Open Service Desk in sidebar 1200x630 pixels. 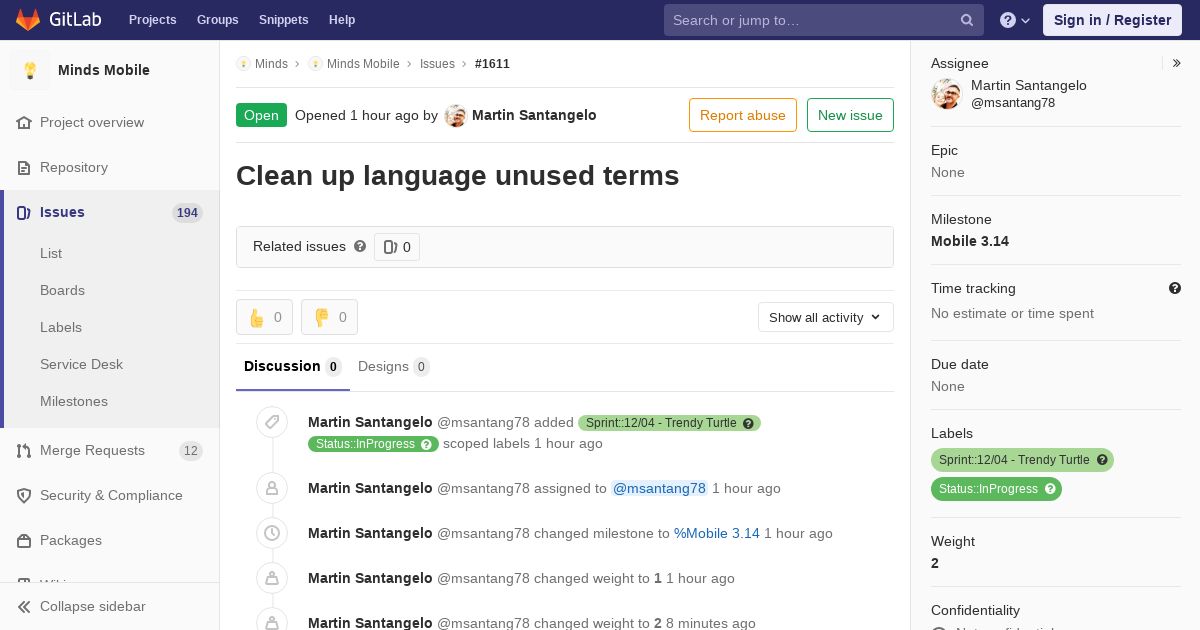pyautogui.click(x=81, y=364)
